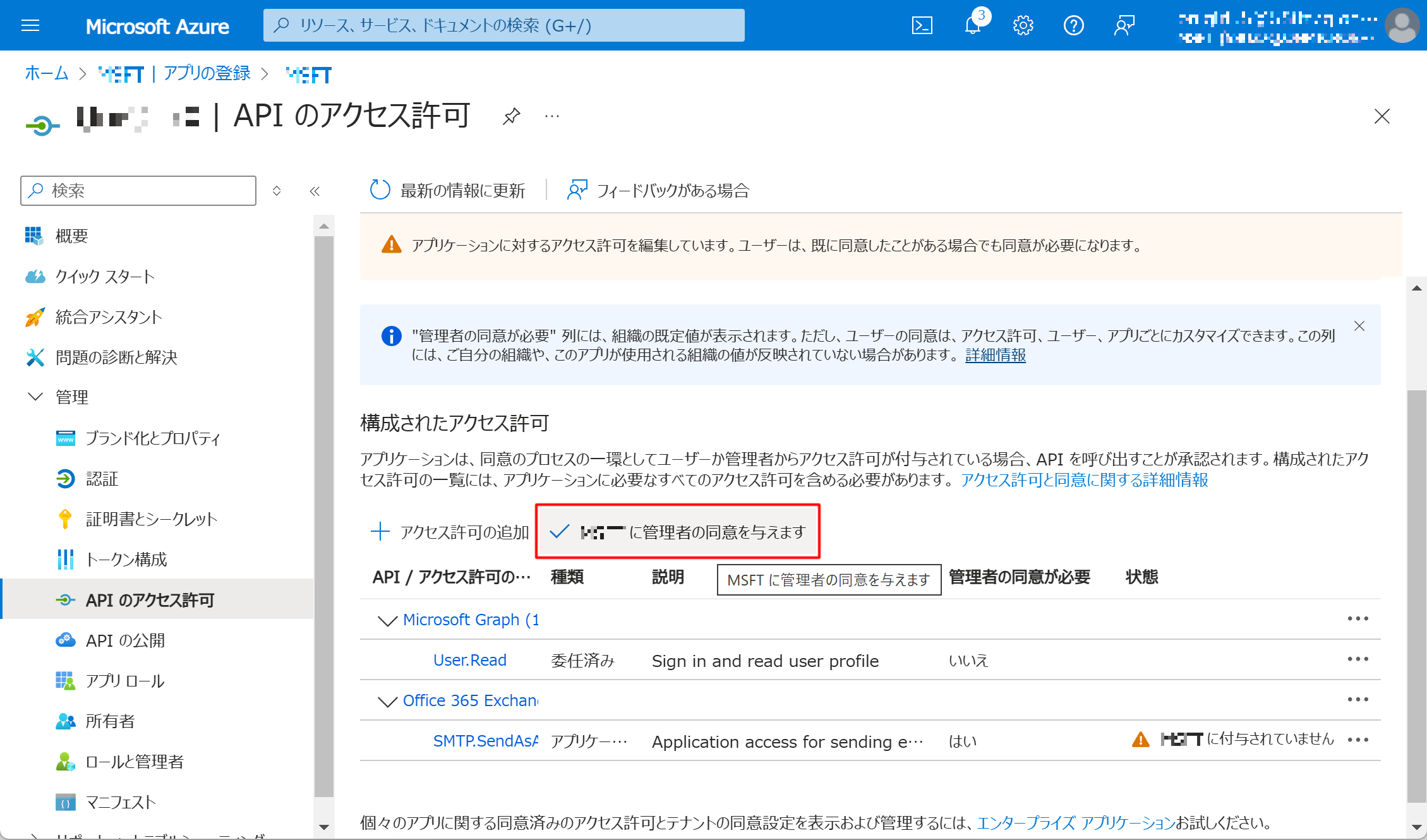Collapse the Office 365 Exchange Online group
This screenshot has height=840, width=1427.
tap(387, 701)
